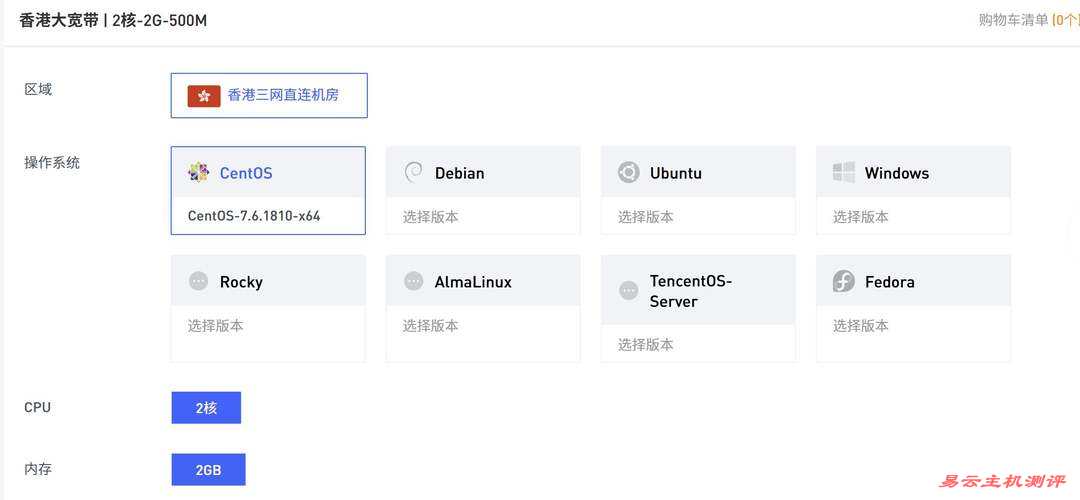
Task: Click the AlmaLinux placeholder icon
Action: [413, 281]
